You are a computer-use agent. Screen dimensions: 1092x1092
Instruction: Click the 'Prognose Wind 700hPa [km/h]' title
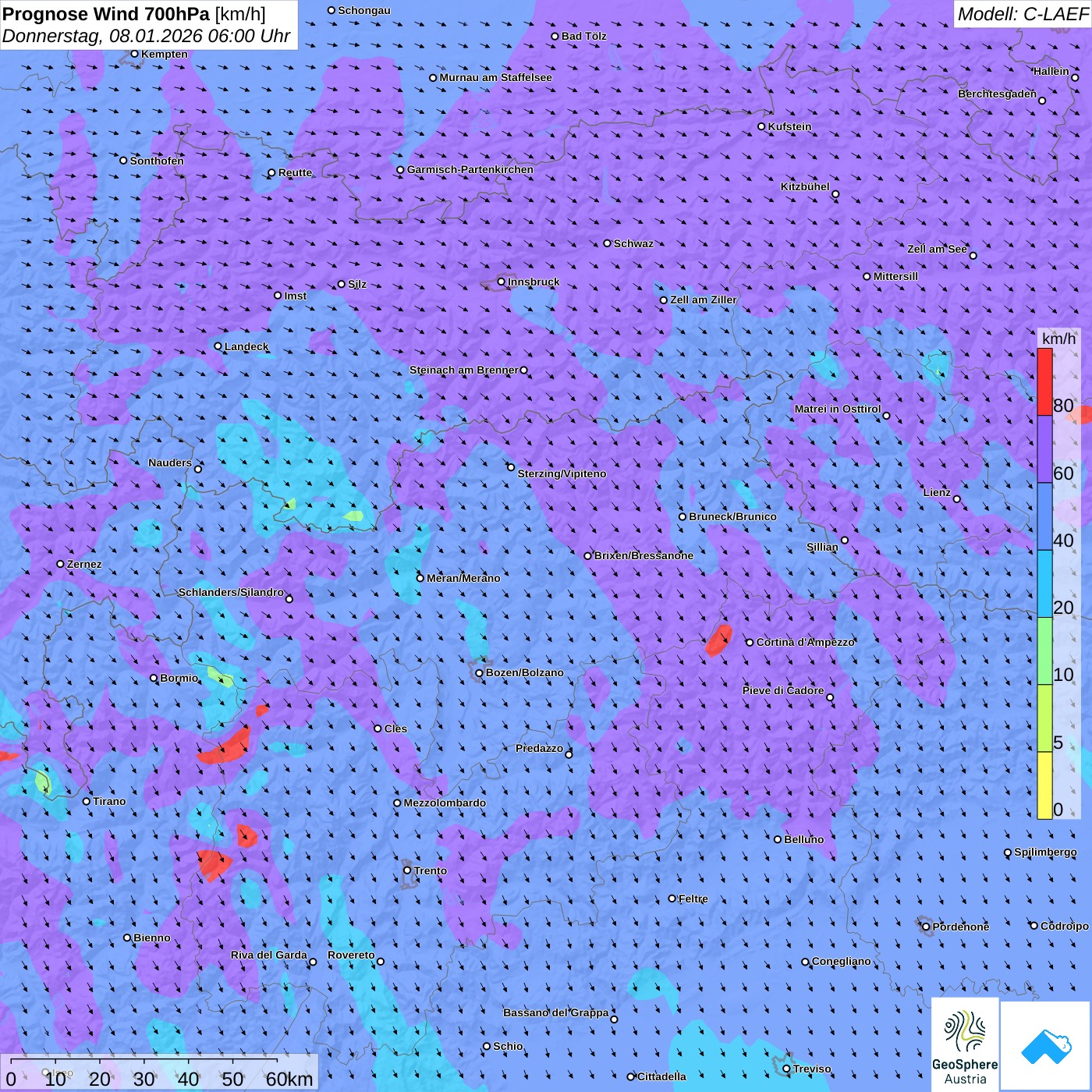pos(134,14)
